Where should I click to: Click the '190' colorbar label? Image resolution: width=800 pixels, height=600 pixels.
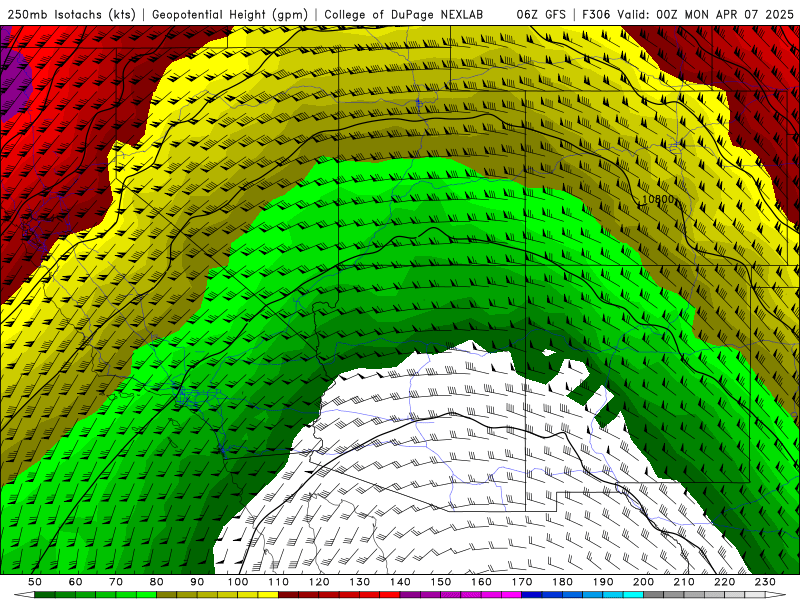[x=603, y=582]
